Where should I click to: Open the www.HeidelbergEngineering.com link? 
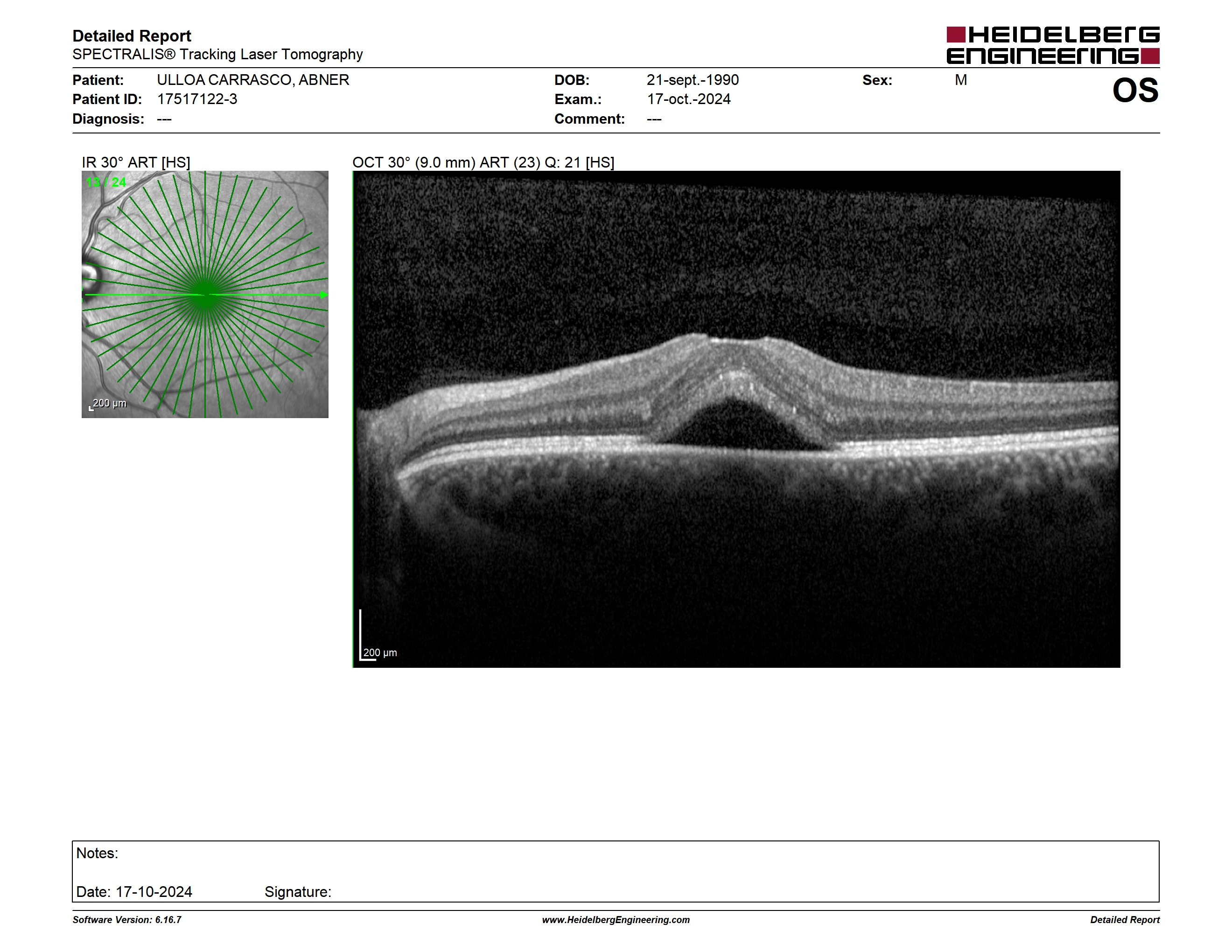[616, 920]
